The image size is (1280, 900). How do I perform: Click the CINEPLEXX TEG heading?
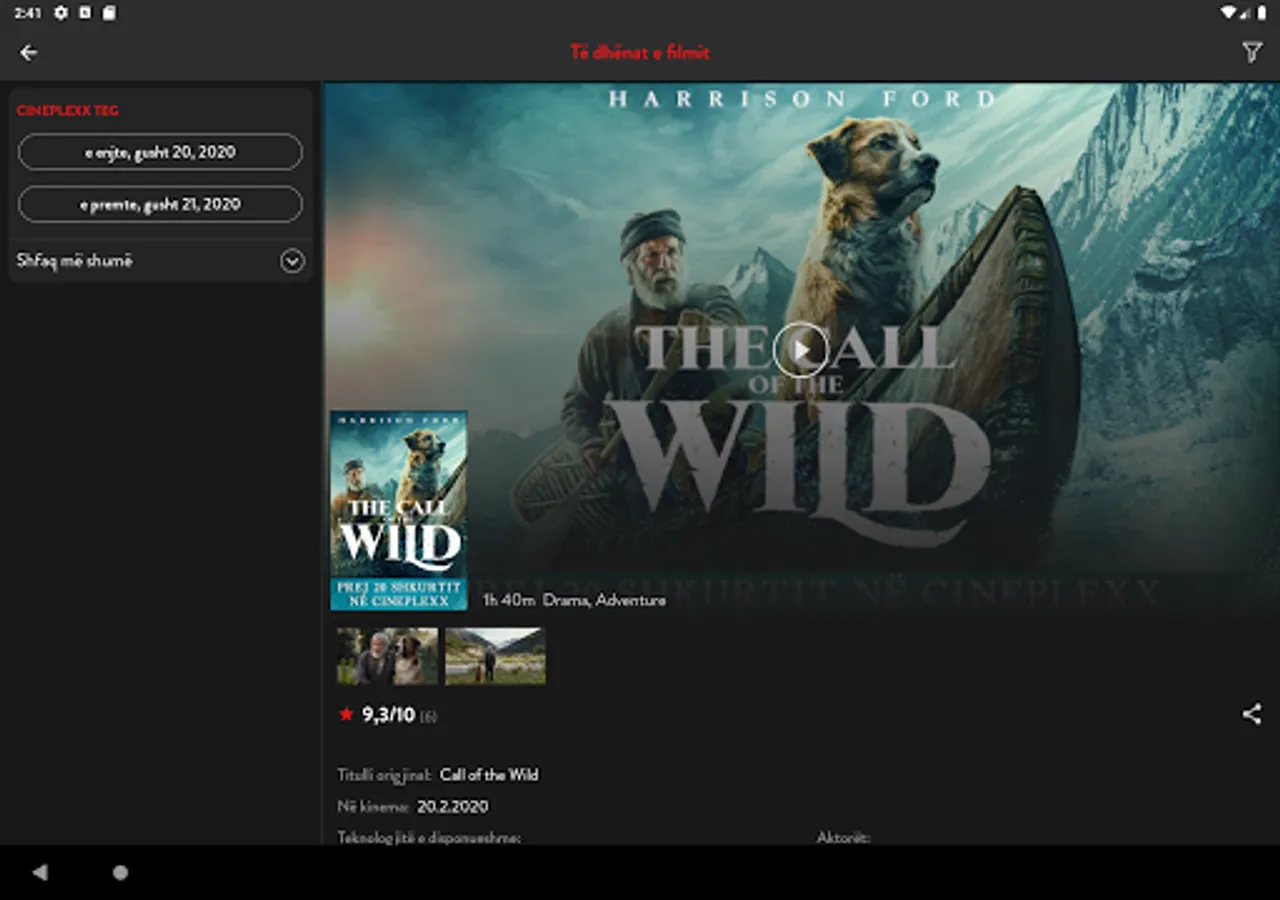coord(68,111)
